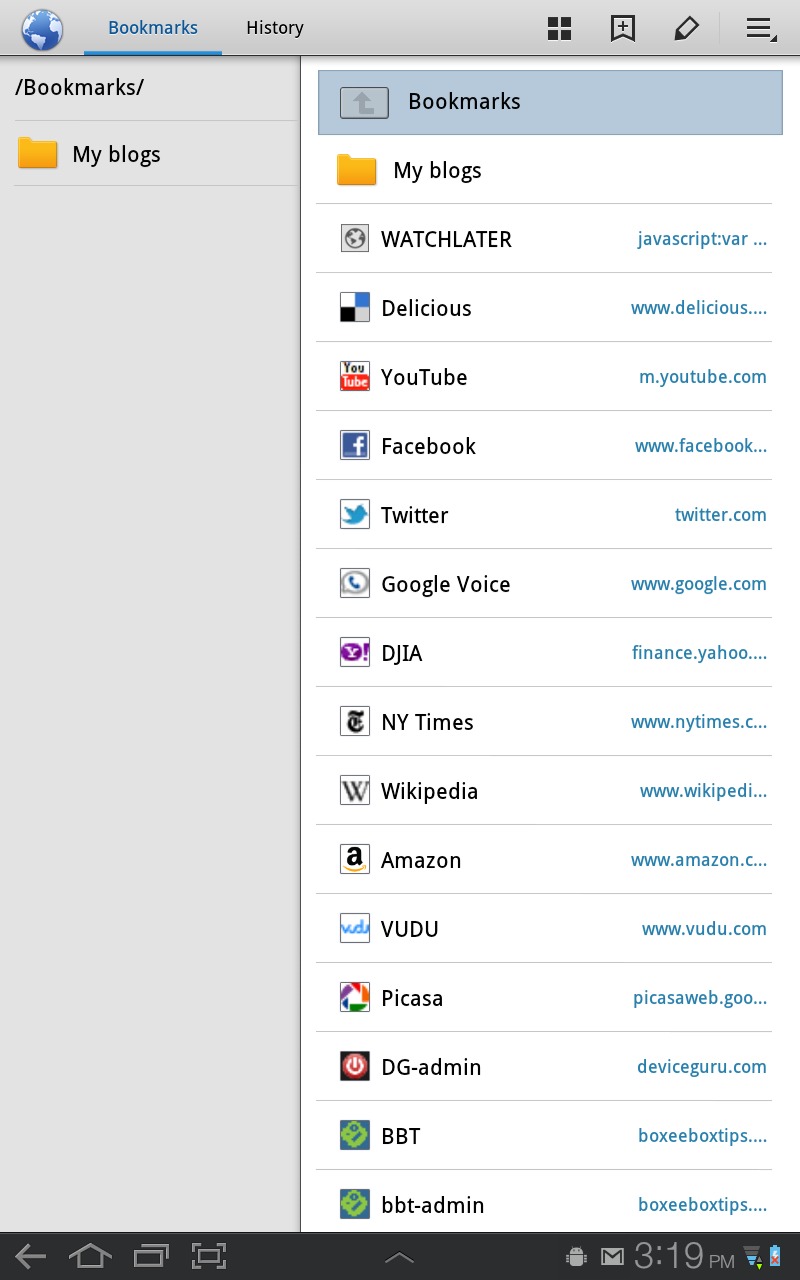Open the DG-admin bookmark
Image resolution: width=800 pixels, height=1280 pixels.
point(544,1067)
